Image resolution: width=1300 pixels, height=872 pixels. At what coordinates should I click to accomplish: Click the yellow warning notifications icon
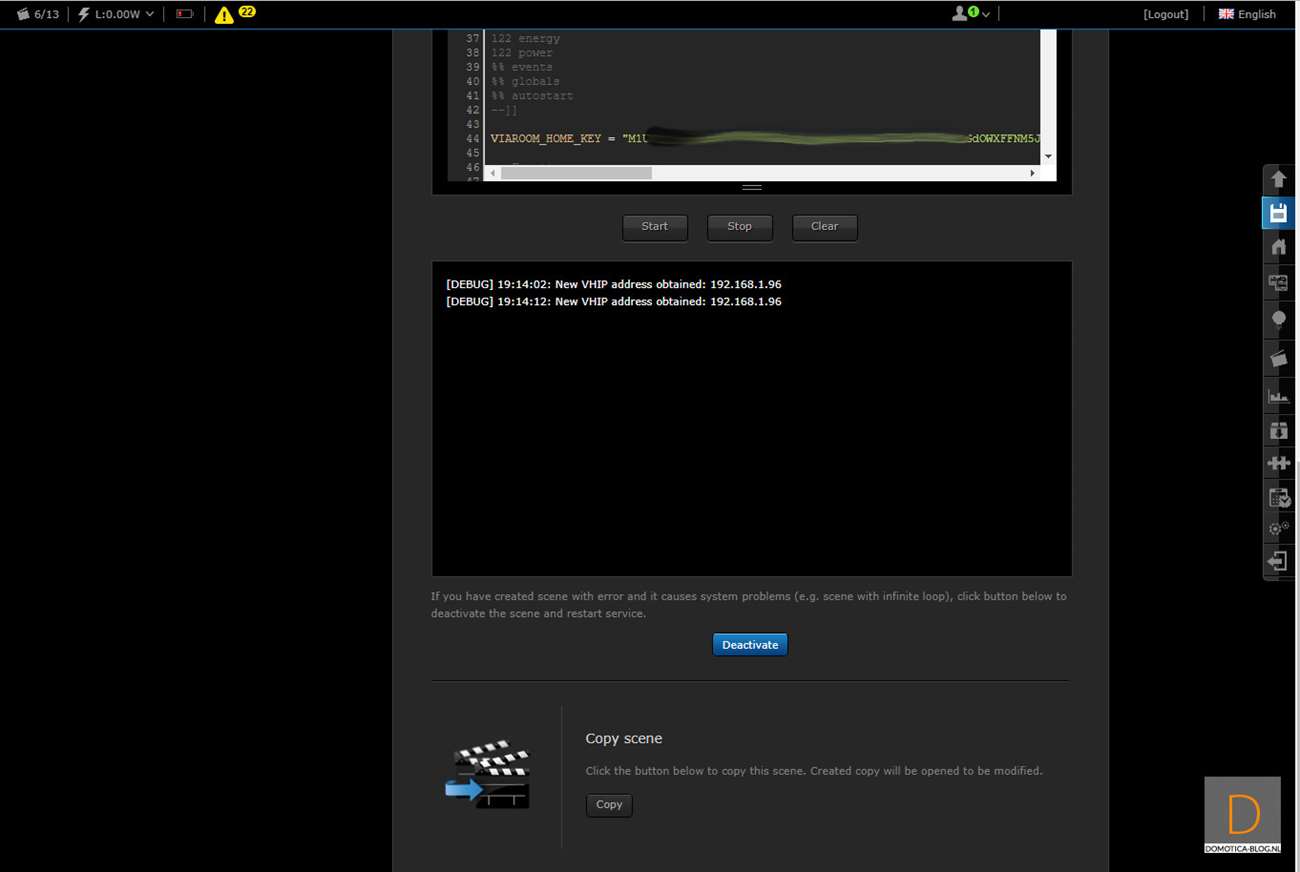224,14
